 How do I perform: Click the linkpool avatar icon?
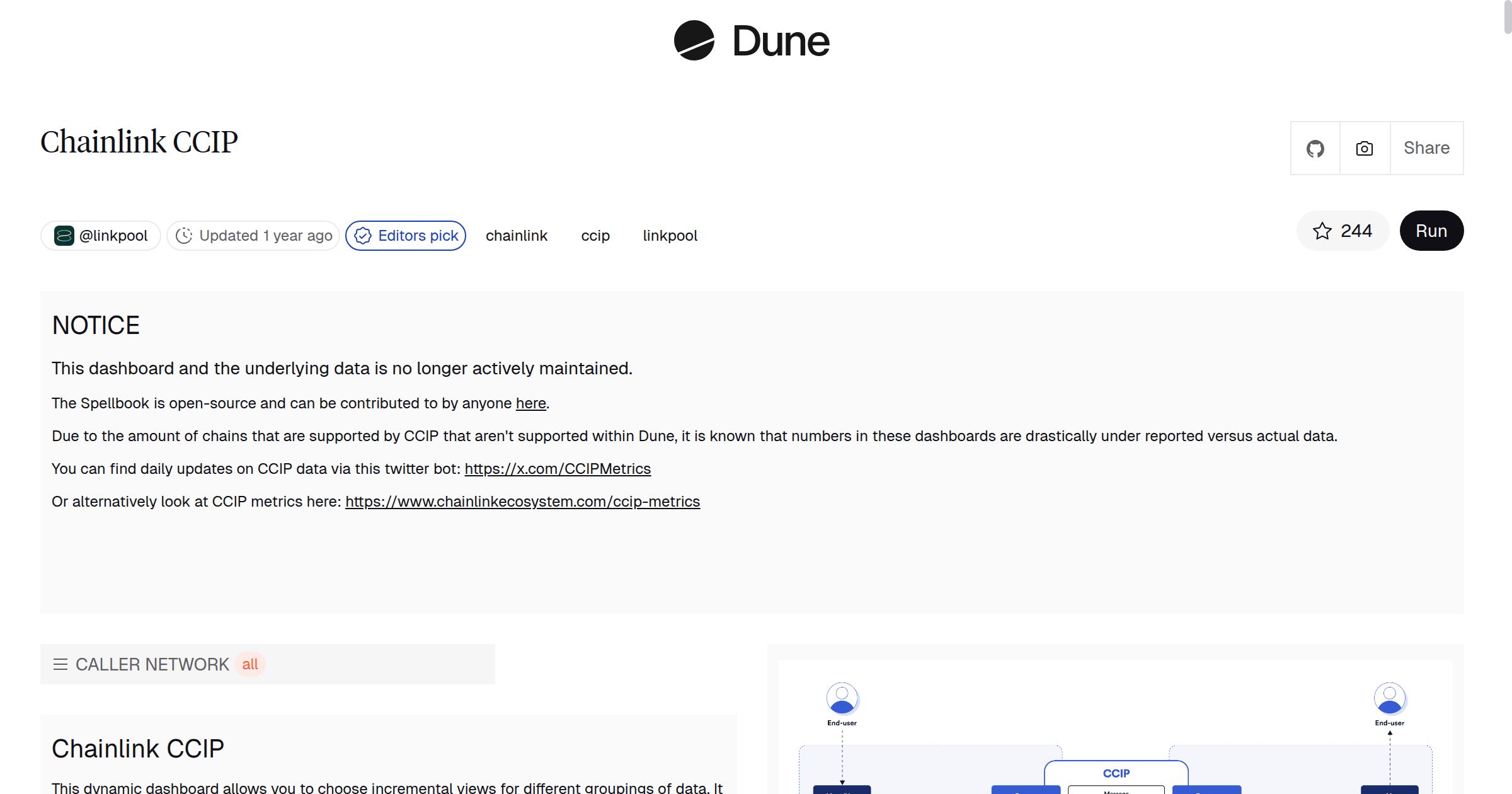click(x=64, y=236)
